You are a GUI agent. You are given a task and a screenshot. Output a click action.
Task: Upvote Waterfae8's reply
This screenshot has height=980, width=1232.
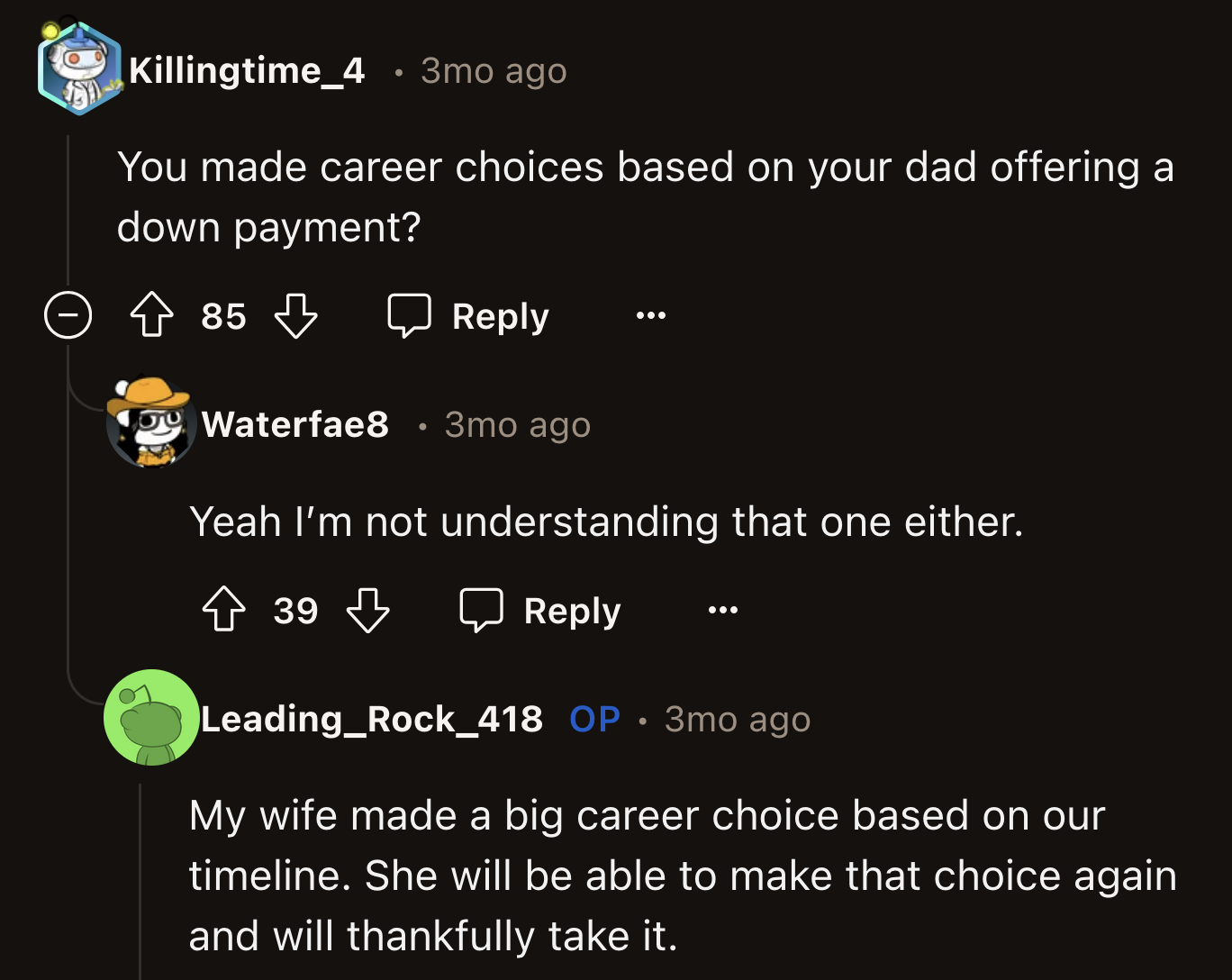pyautogui.click(x=223, y=610)
